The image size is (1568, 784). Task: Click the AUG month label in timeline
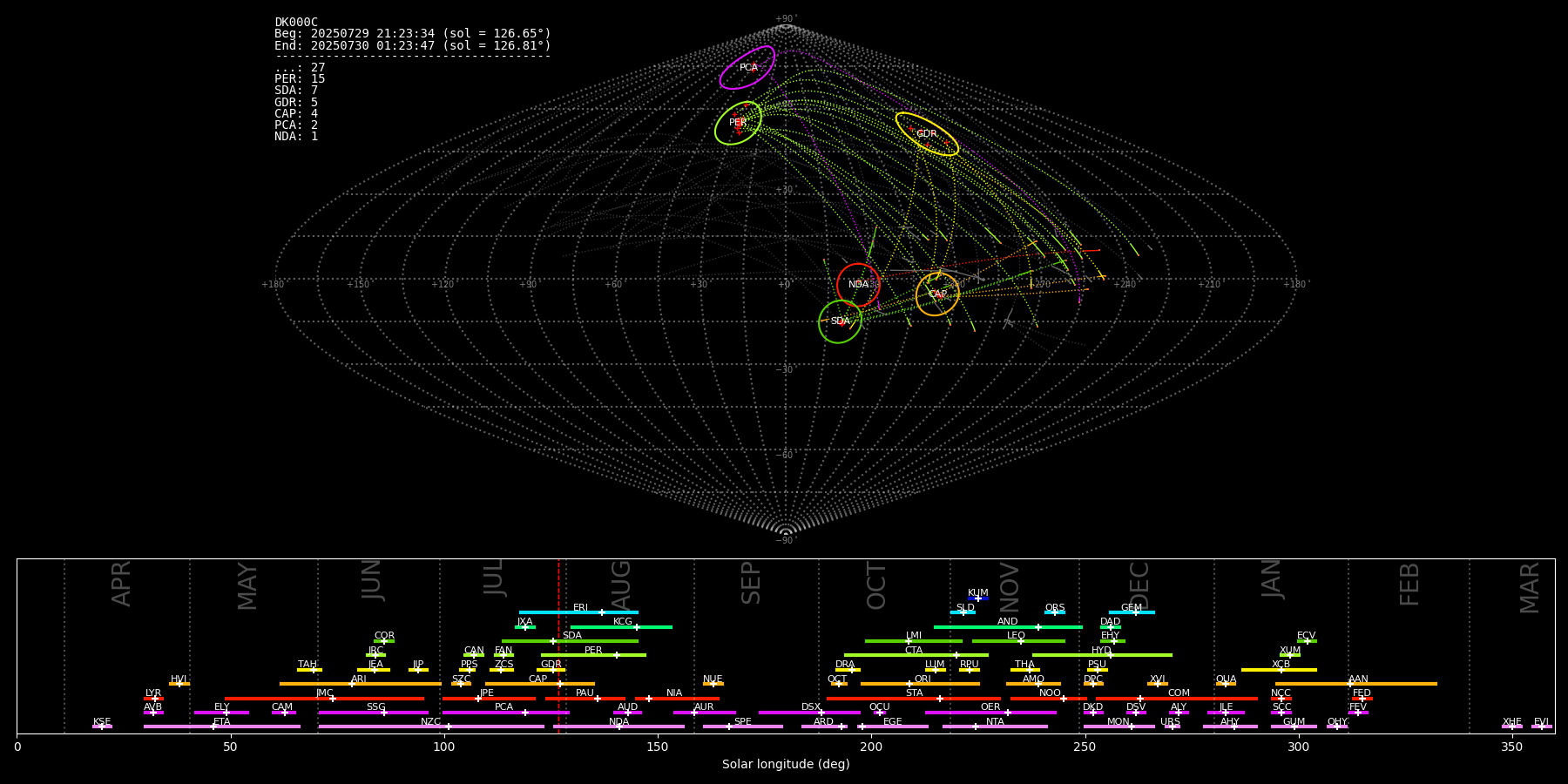(620, 585)
